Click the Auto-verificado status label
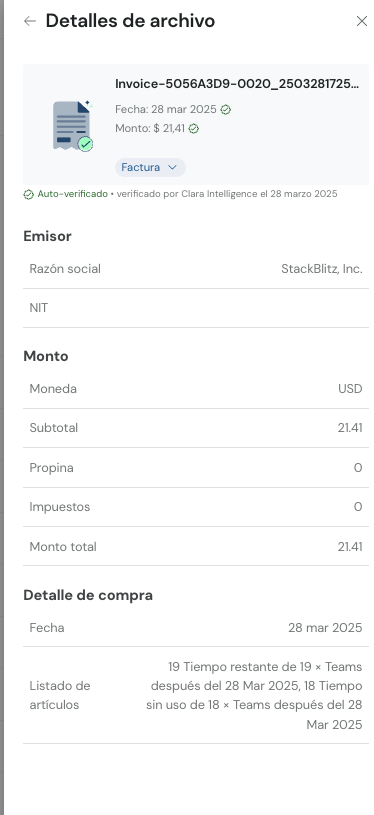Image resolution: width=374 pixels, height=815 pixels. [x=72, y=194]
